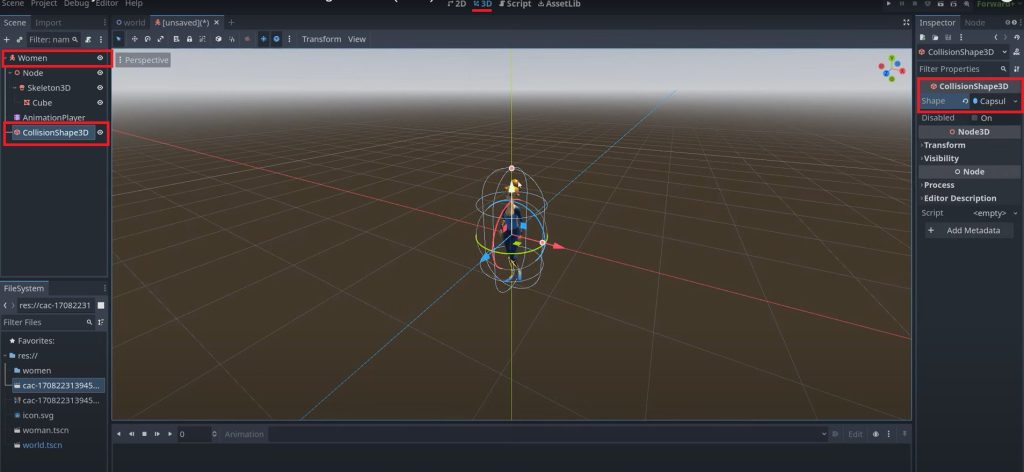Activate the Select mode arrow tool
The width and height of the screenshot is (1024, 472).
pos(119,39)
